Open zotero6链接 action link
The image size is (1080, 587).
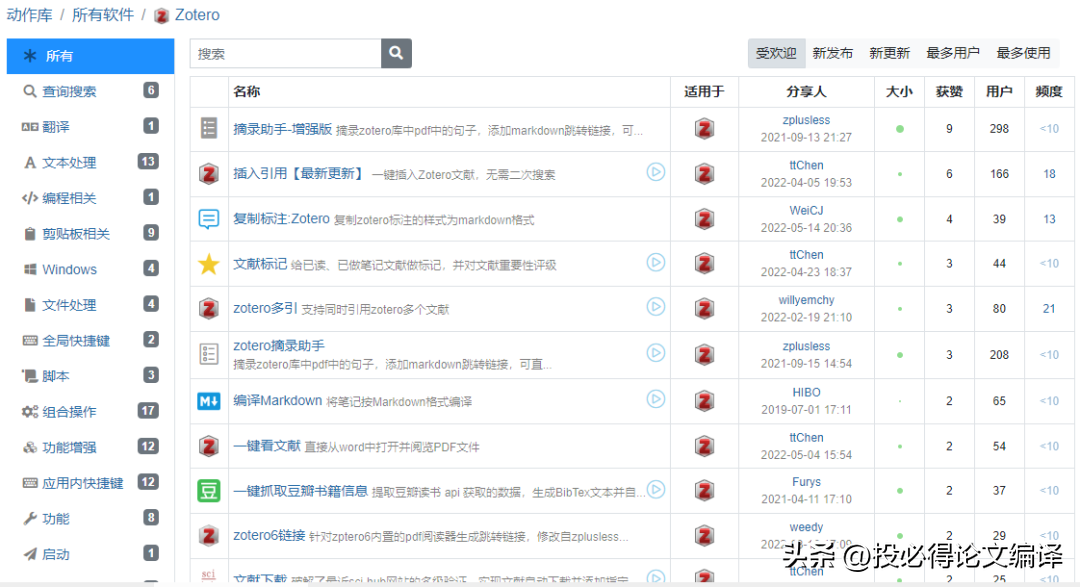coord(269,535)
